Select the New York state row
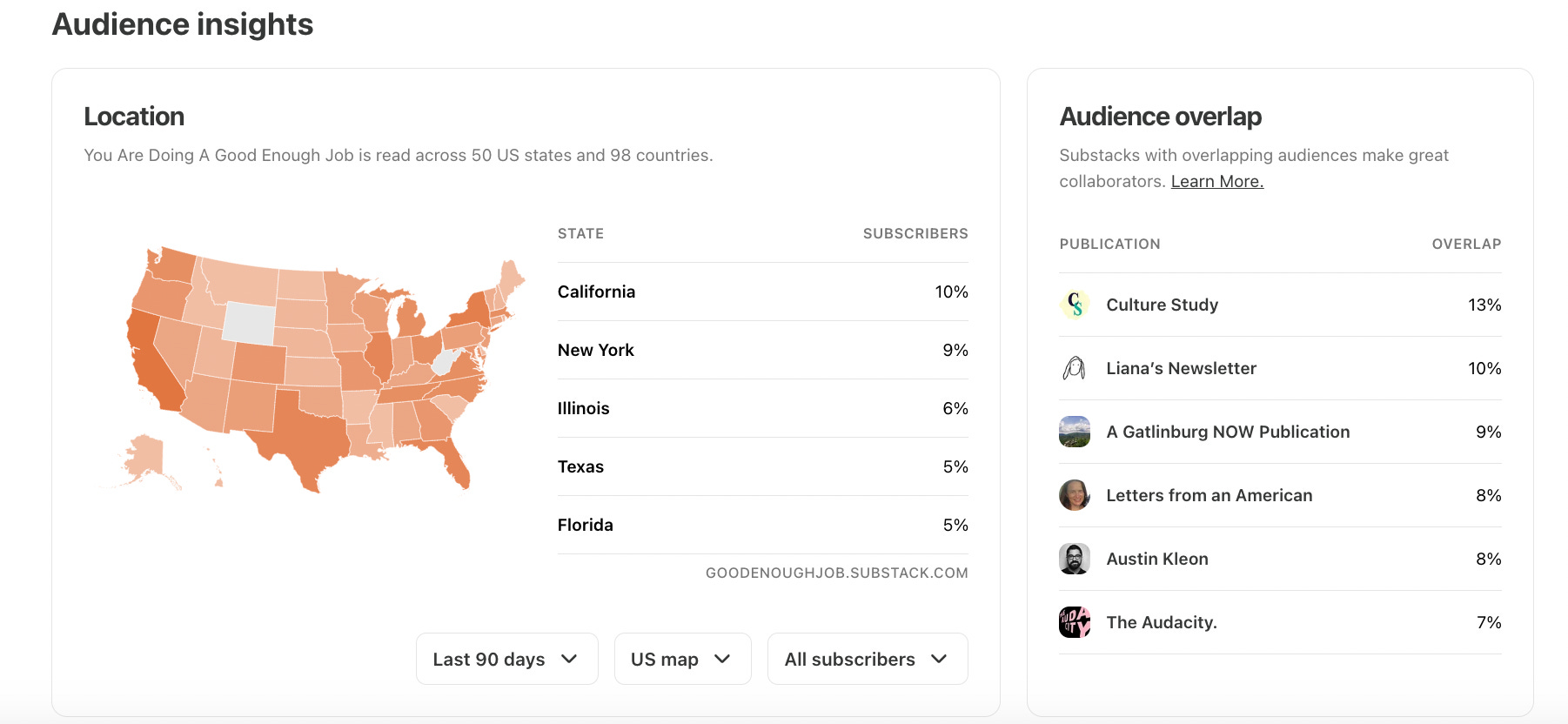Screen dimensions: 1568x724 pos(762,350)
